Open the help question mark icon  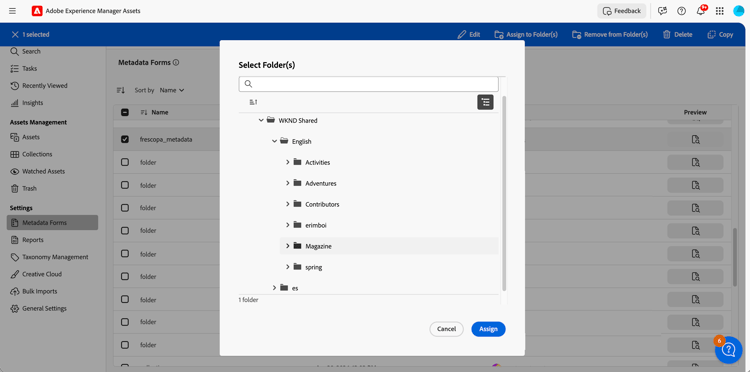682,11
